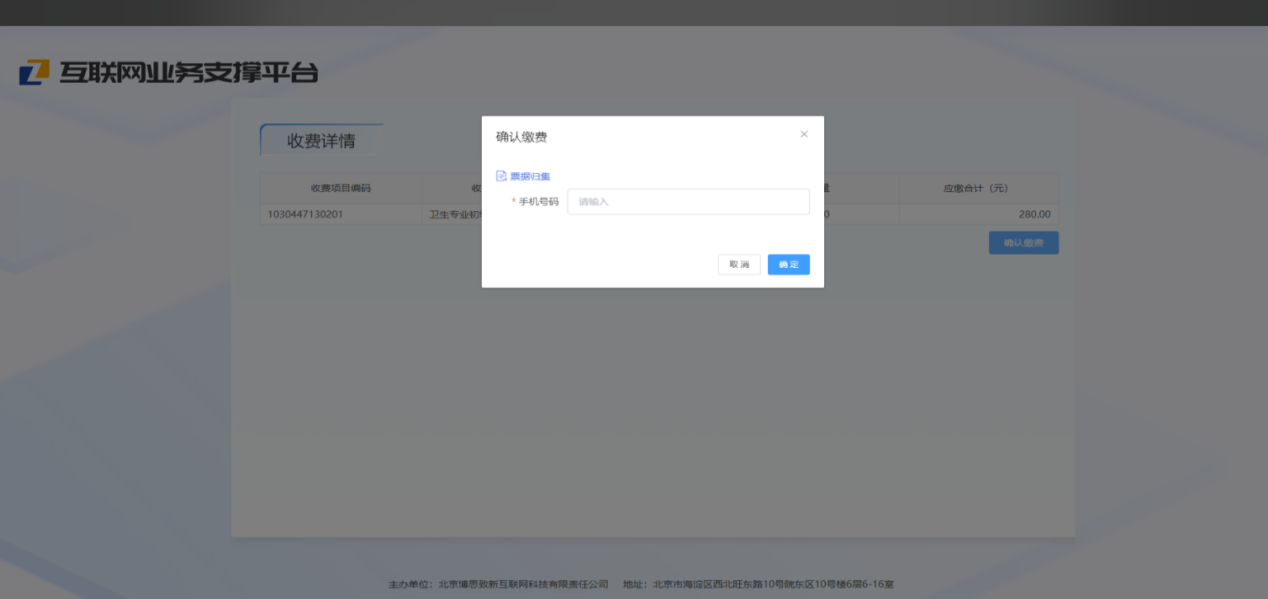This screenshot has width=1268, height=599.
Task: Click the dimmed 确认缴费 button under the table
Action: click(x=1023, y=242)
